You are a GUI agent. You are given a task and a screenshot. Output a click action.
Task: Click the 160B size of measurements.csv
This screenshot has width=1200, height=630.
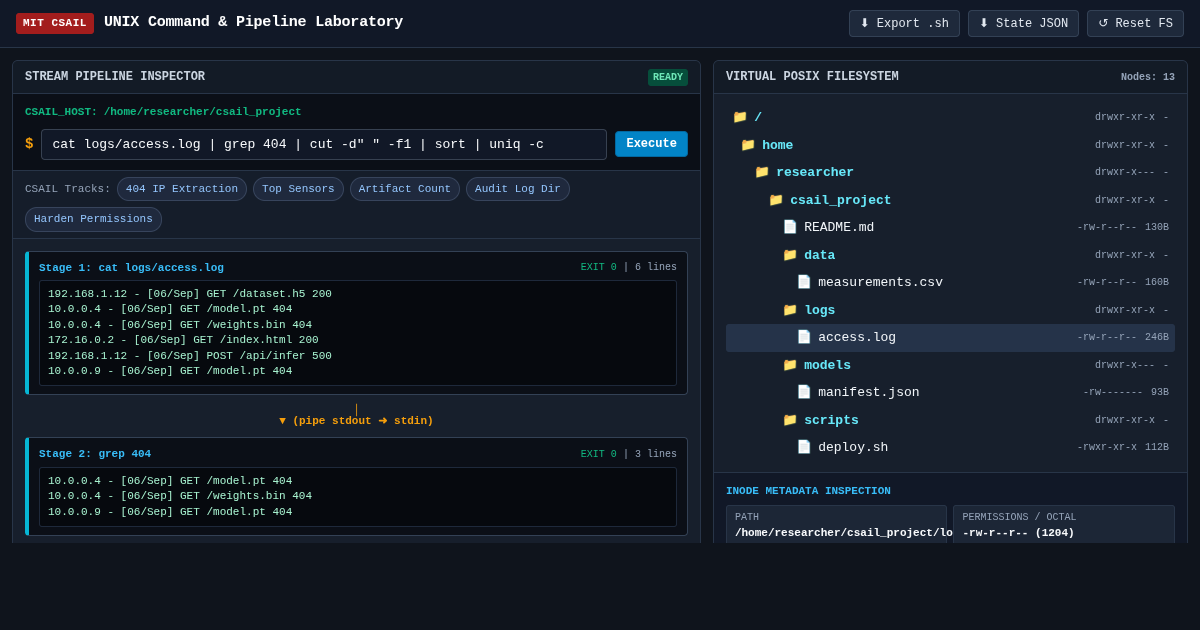pyautogui.click(x=1157, y=283)
